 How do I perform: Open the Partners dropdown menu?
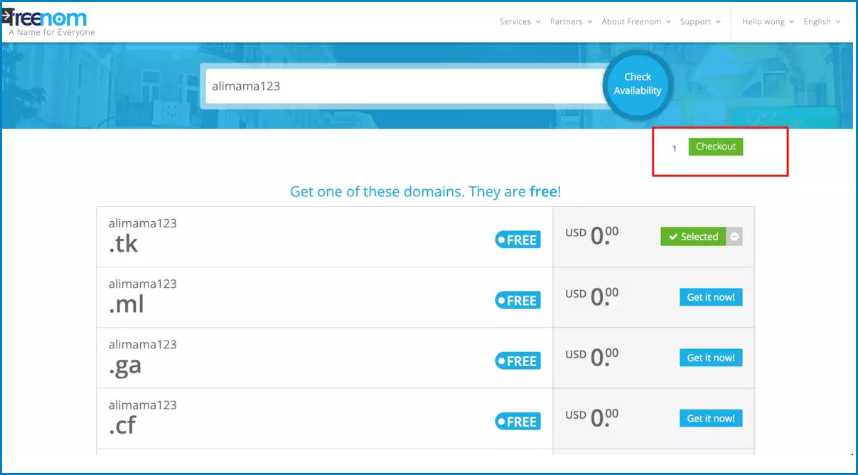[571, 22]
